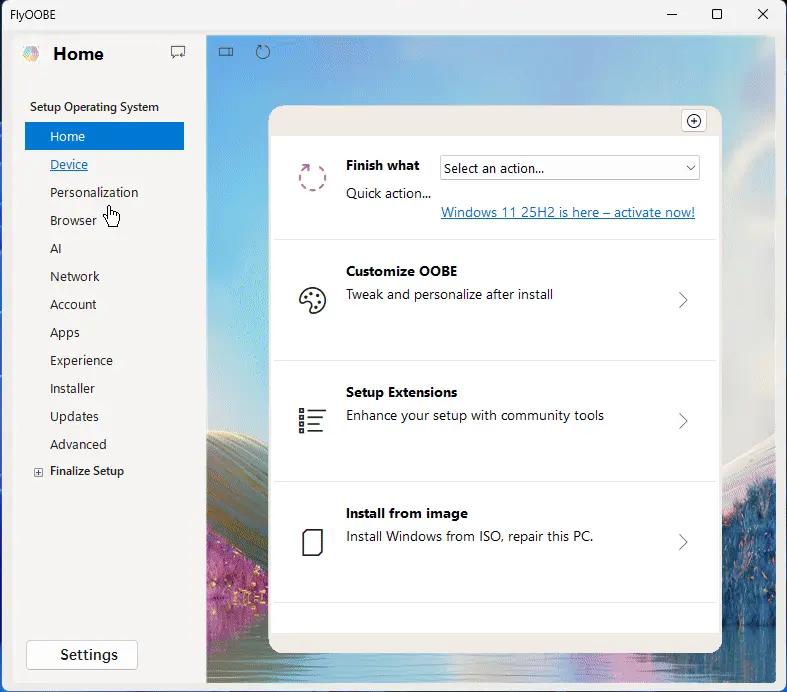This screenshot has width=787, height=692.
Task: Open the Network section in sidebar
Action: (75, 276)
